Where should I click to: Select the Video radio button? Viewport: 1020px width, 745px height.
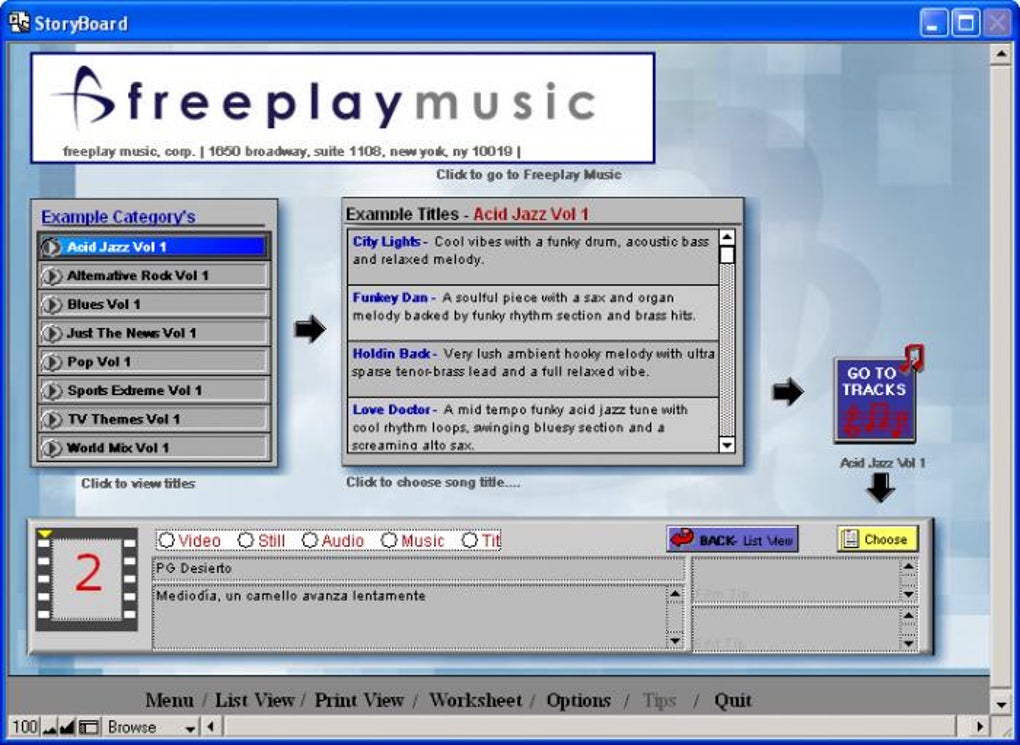tap(167, 541)
